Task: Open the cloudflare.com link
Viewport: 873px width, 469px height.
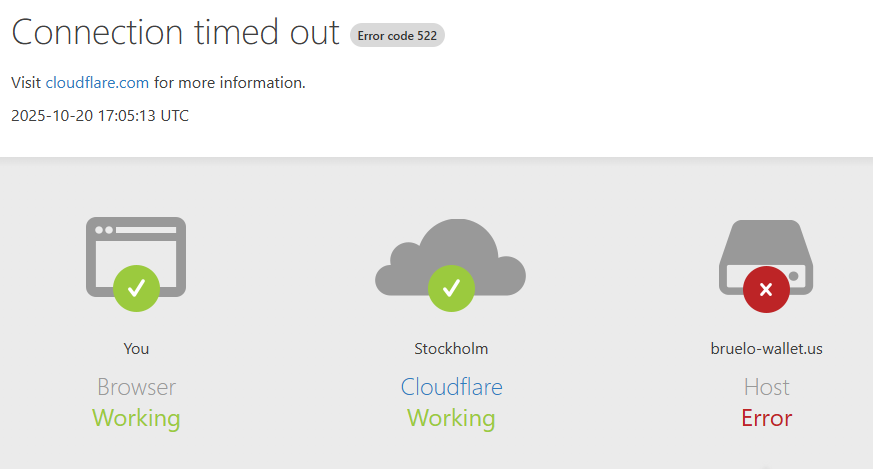Action: [97, 83]
